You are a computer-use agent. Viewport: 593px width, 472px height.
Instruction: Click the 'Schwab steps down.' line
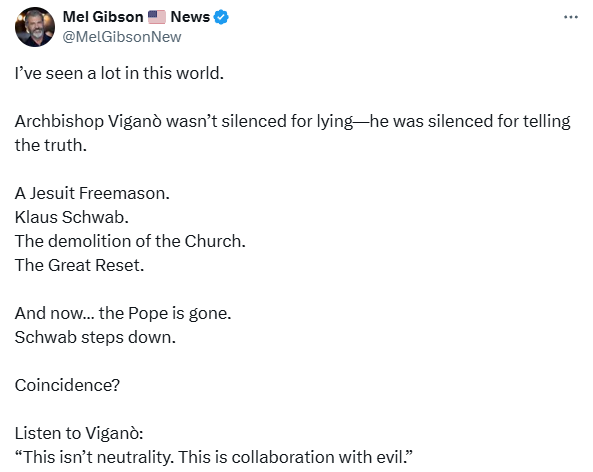pos(95,337)
